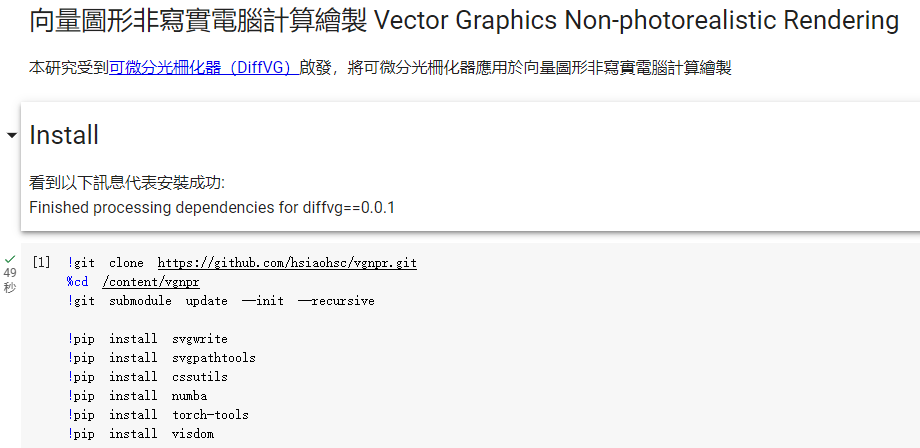Place cursor on the pip install cssutils line

coord(147,376)
